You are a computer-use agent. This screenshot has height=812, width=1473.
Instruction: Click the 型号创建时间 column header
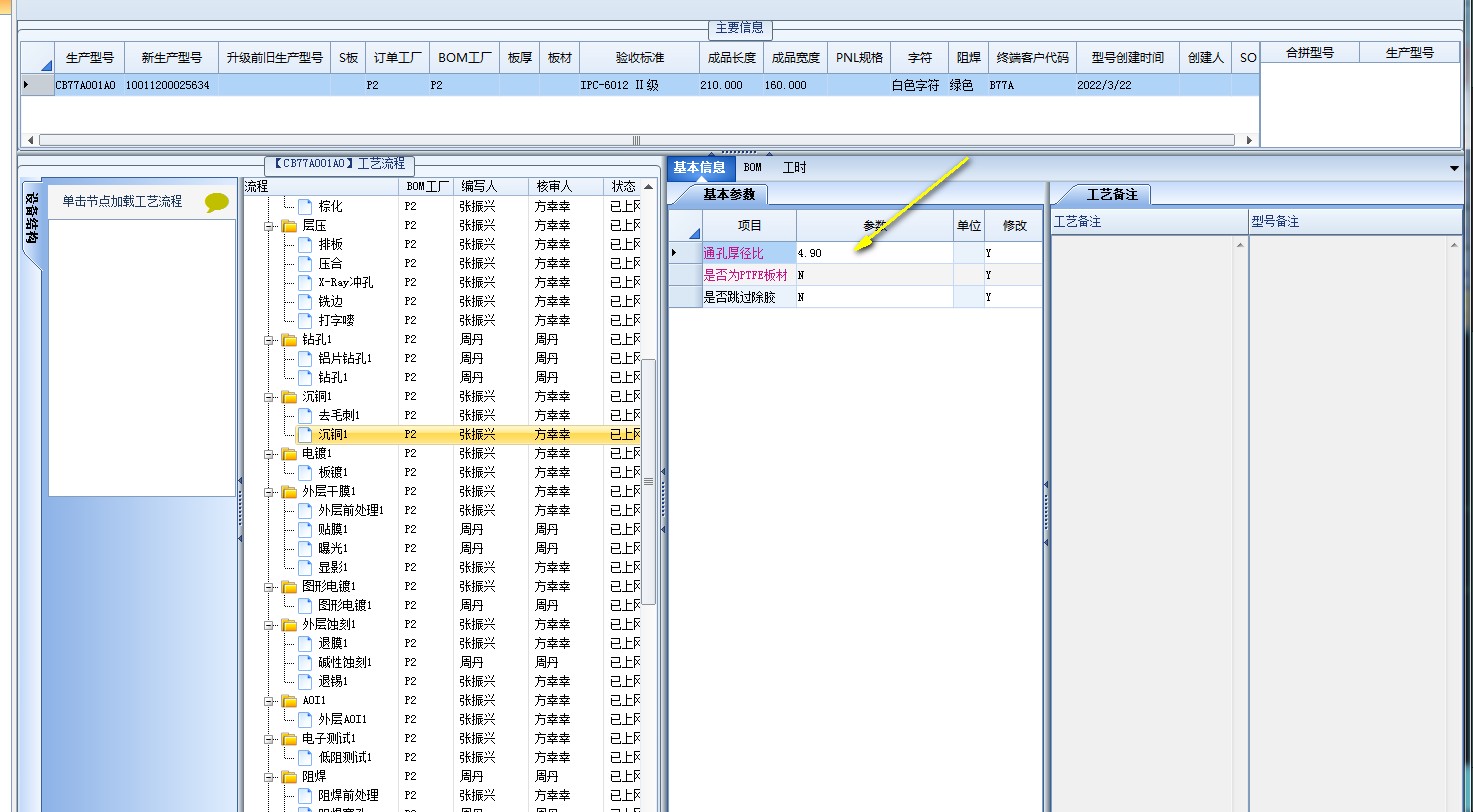pos(1128,57)
